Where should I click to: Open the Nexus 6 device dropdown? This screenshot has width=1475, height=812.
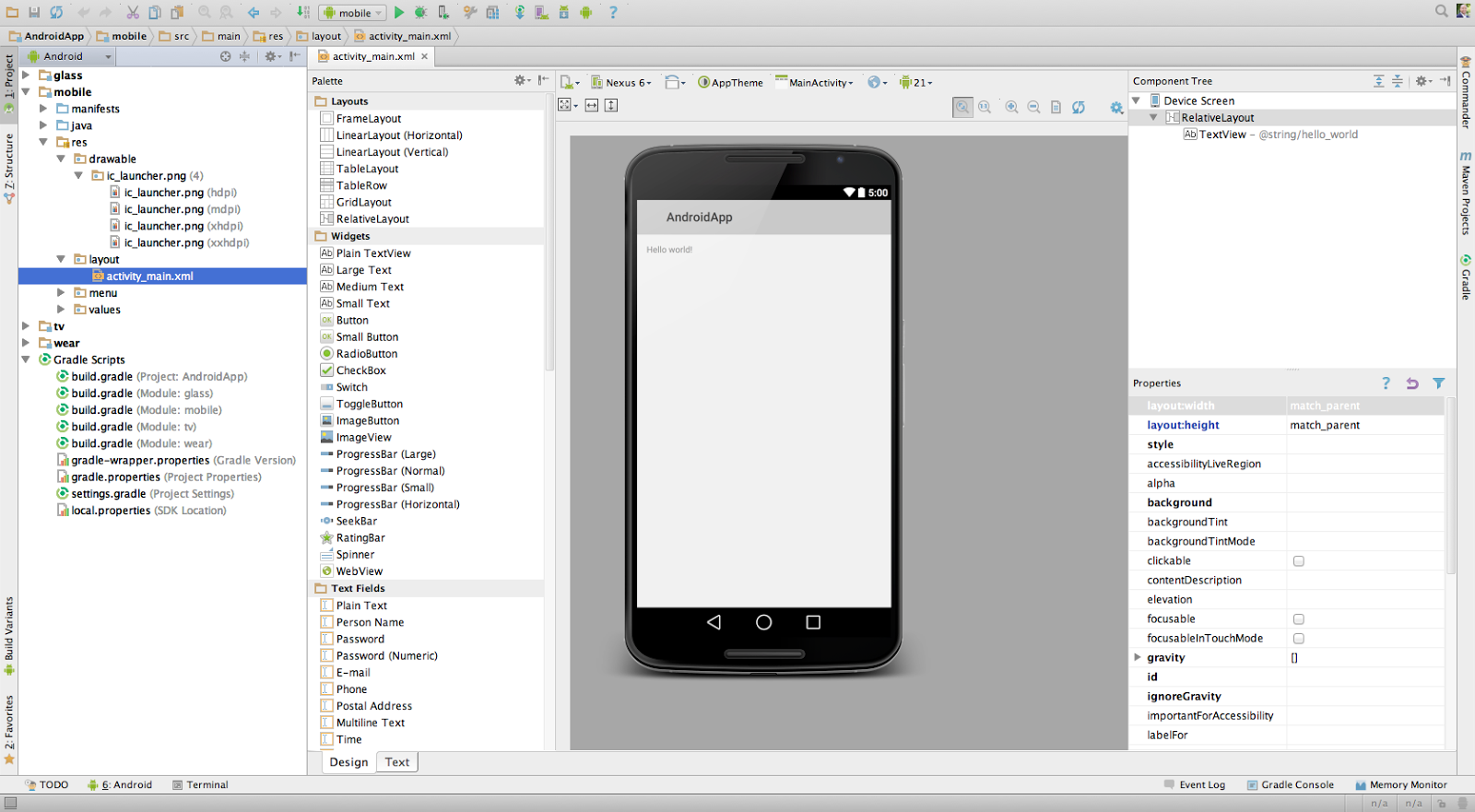pos(621,82)
